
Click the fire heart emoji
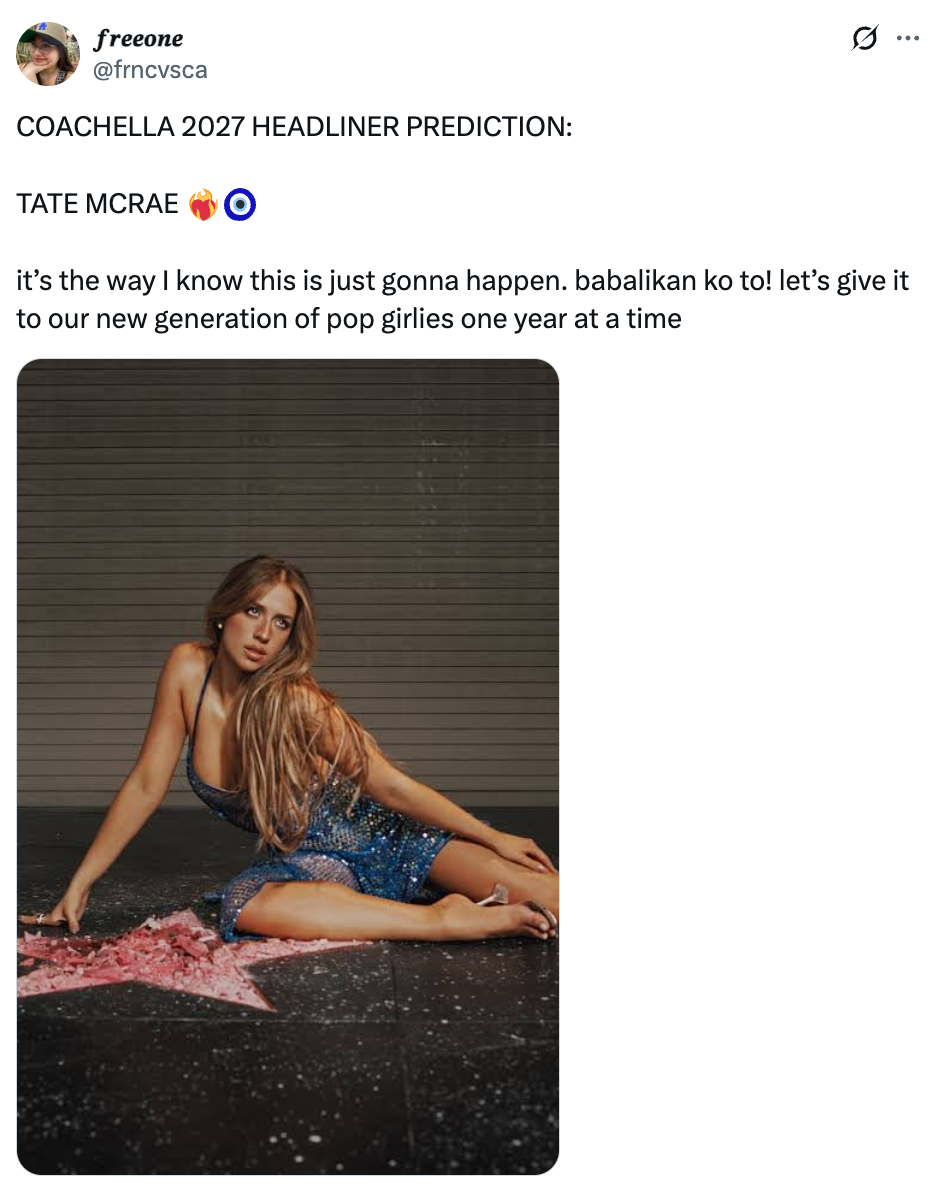(203, 205)
